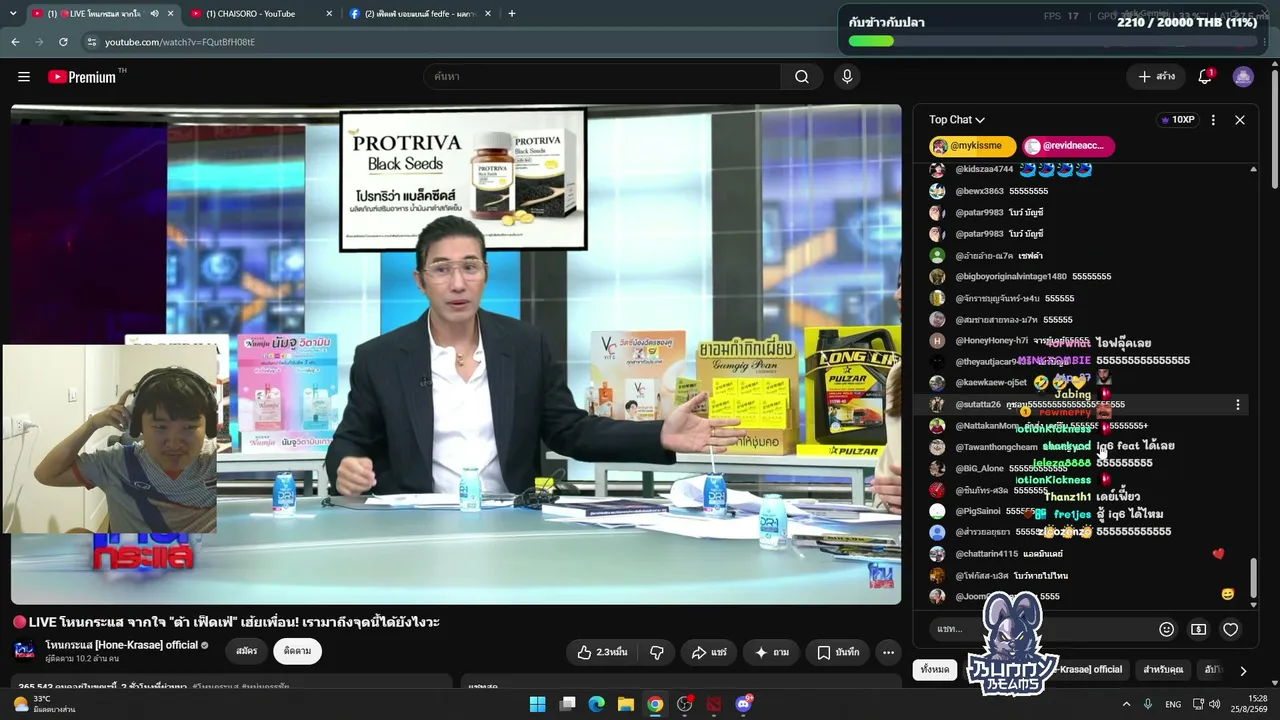The image size is (1280, 720).
Task: Open the Windows Start menu
Action: pos(537,704)
